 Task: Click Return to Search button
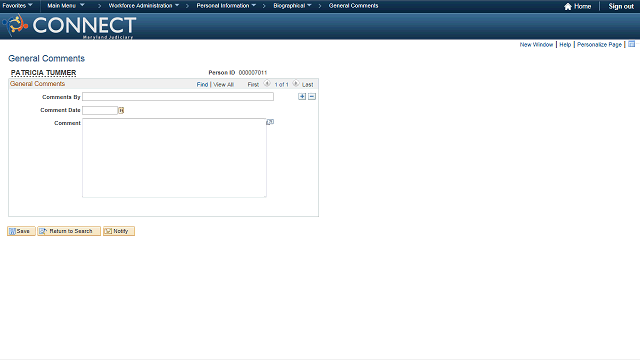pos(69,231)
